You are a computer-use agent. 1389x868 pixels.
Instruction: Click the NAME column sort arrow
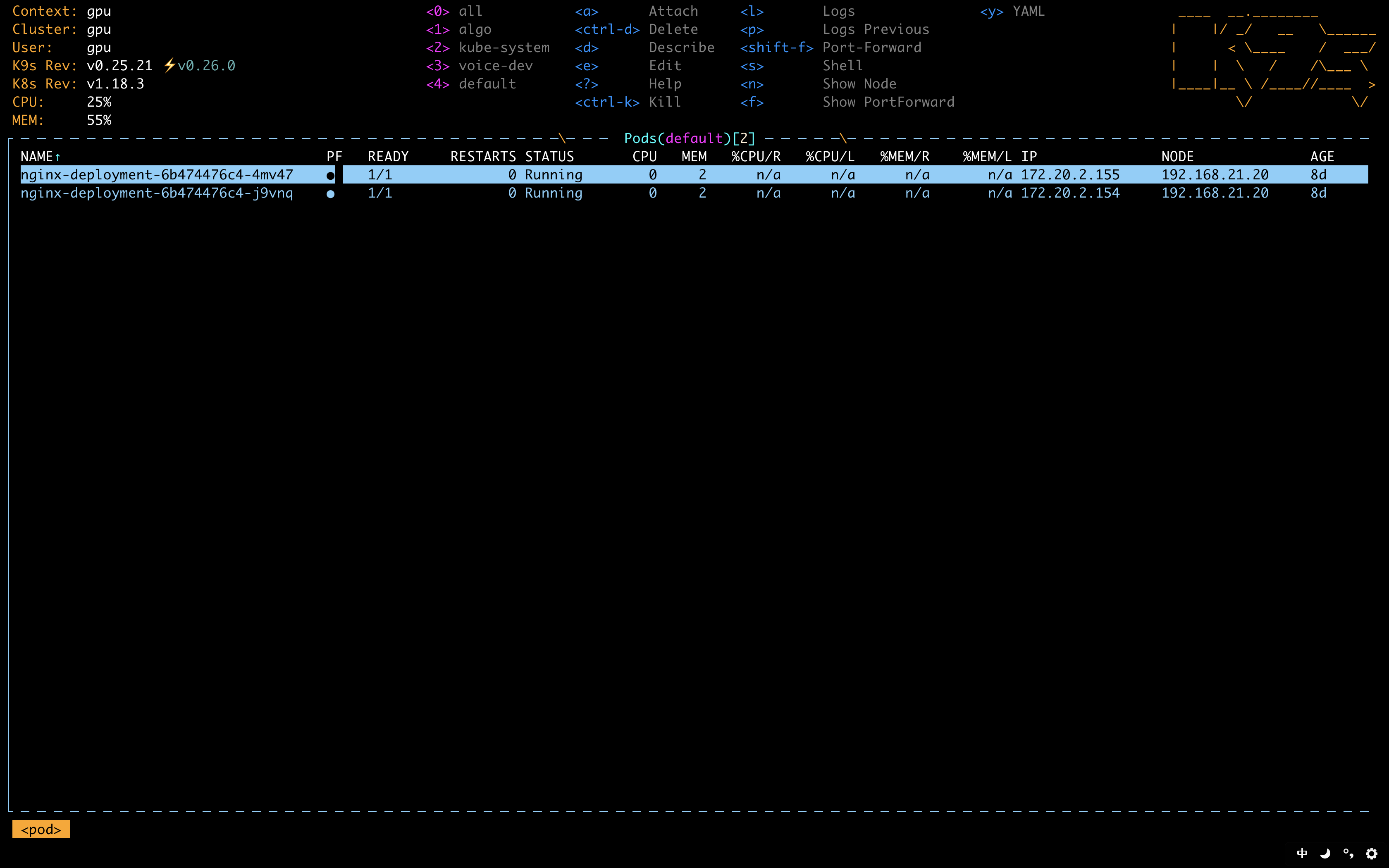[x=57, y=157]
